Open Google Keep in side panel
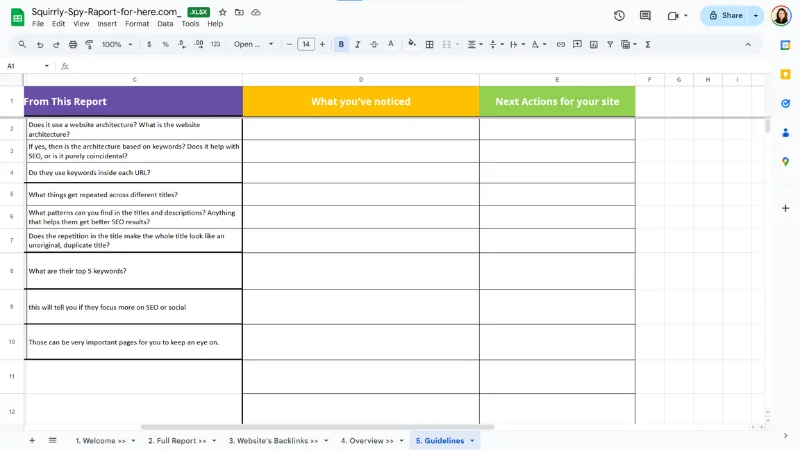 [785, 74]
